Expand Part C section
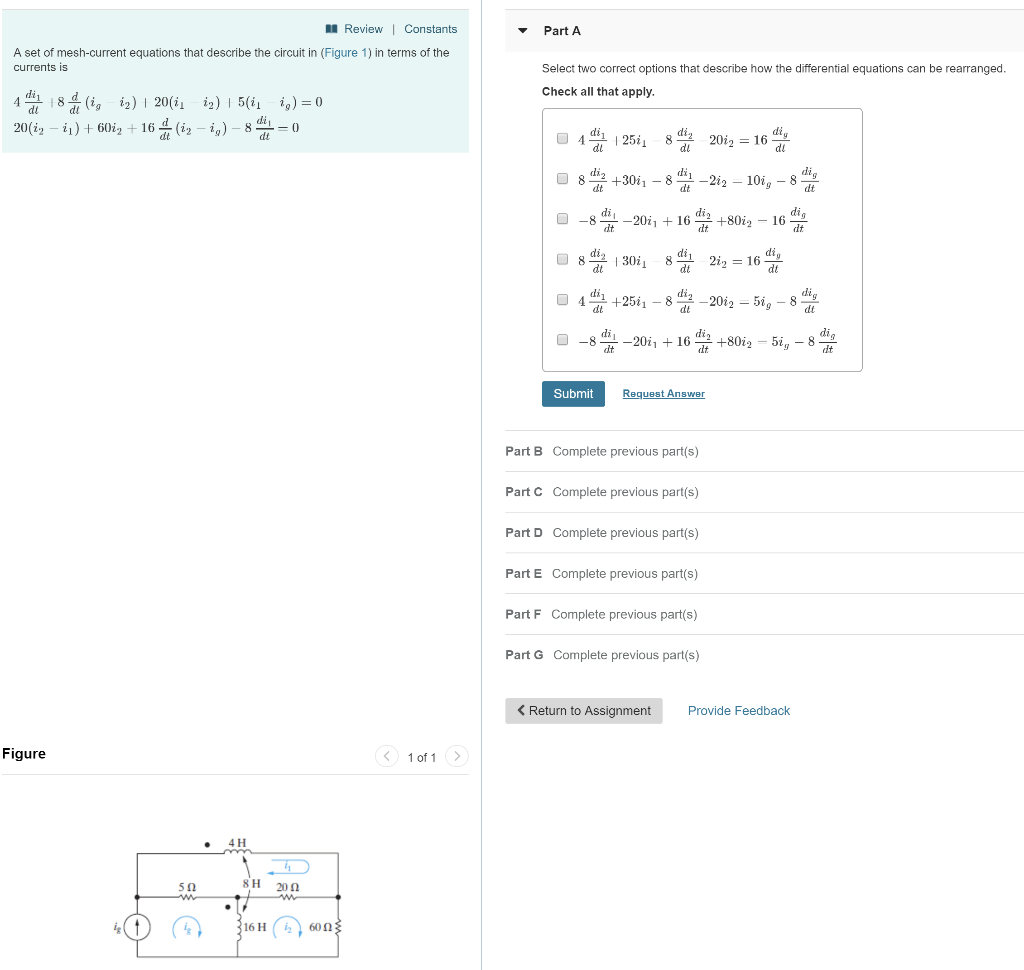Viewport: 1024px width, 970px height. [x=523, y=492]
